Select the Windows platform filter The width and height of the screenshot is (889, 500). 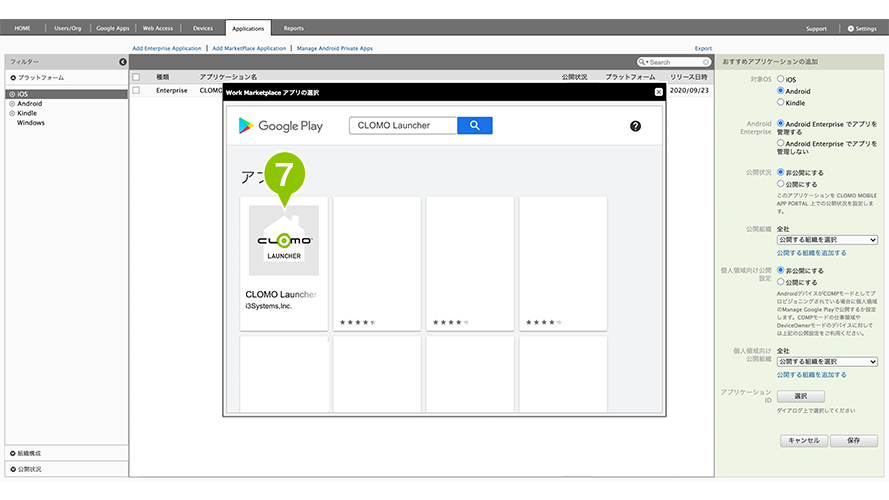pyautogui.click(x=31, y=122)
